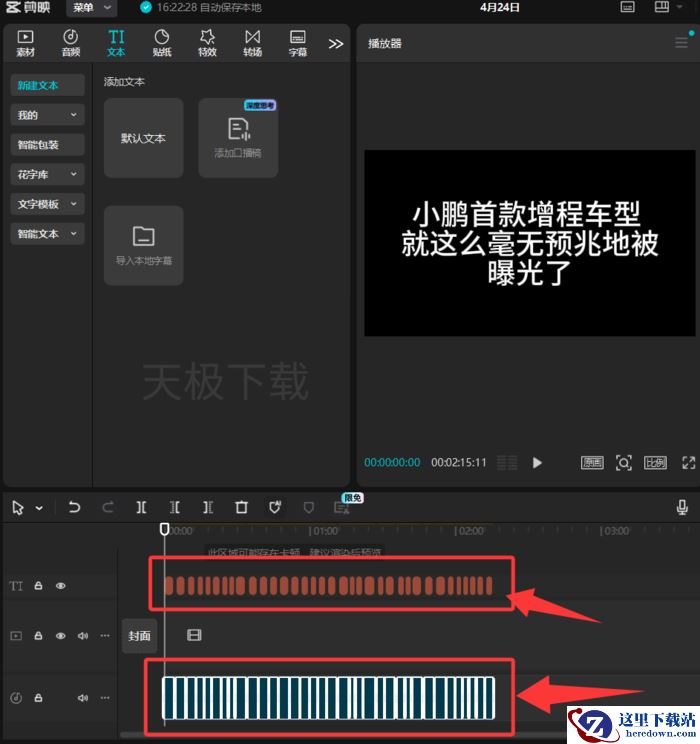Enter fullscreen preview
The image size is (700, 744).
click(689, 463)
